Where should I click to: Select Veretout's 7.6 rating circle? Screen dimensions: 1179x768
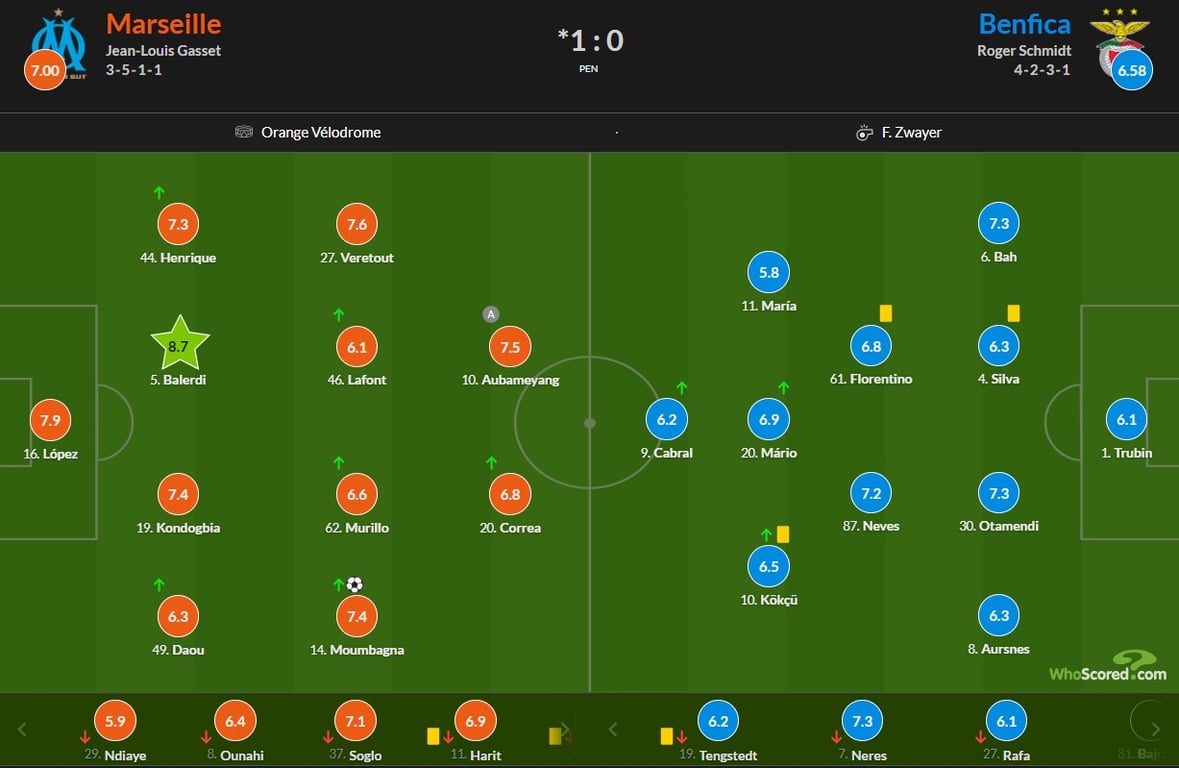(357, 225)
